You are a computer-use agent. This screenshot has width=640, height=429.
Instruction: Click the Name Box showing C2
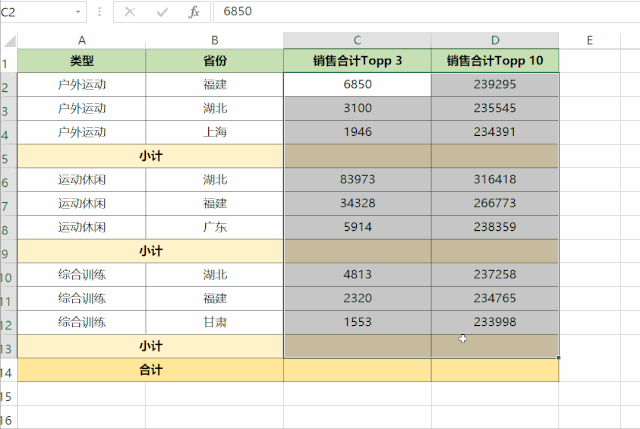pyautogui.click(x=43, y=12)
